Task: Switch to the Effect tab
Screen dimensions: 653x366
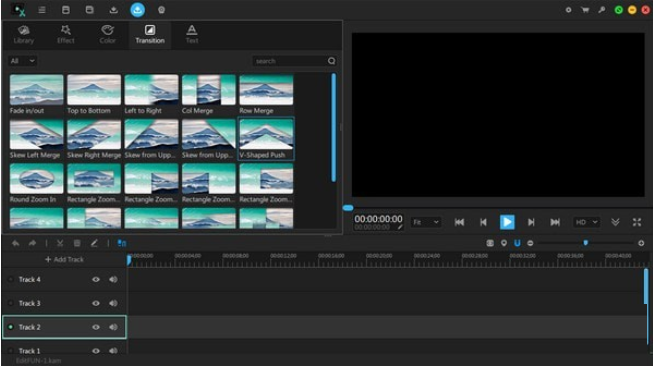Action: pos(66,35)
